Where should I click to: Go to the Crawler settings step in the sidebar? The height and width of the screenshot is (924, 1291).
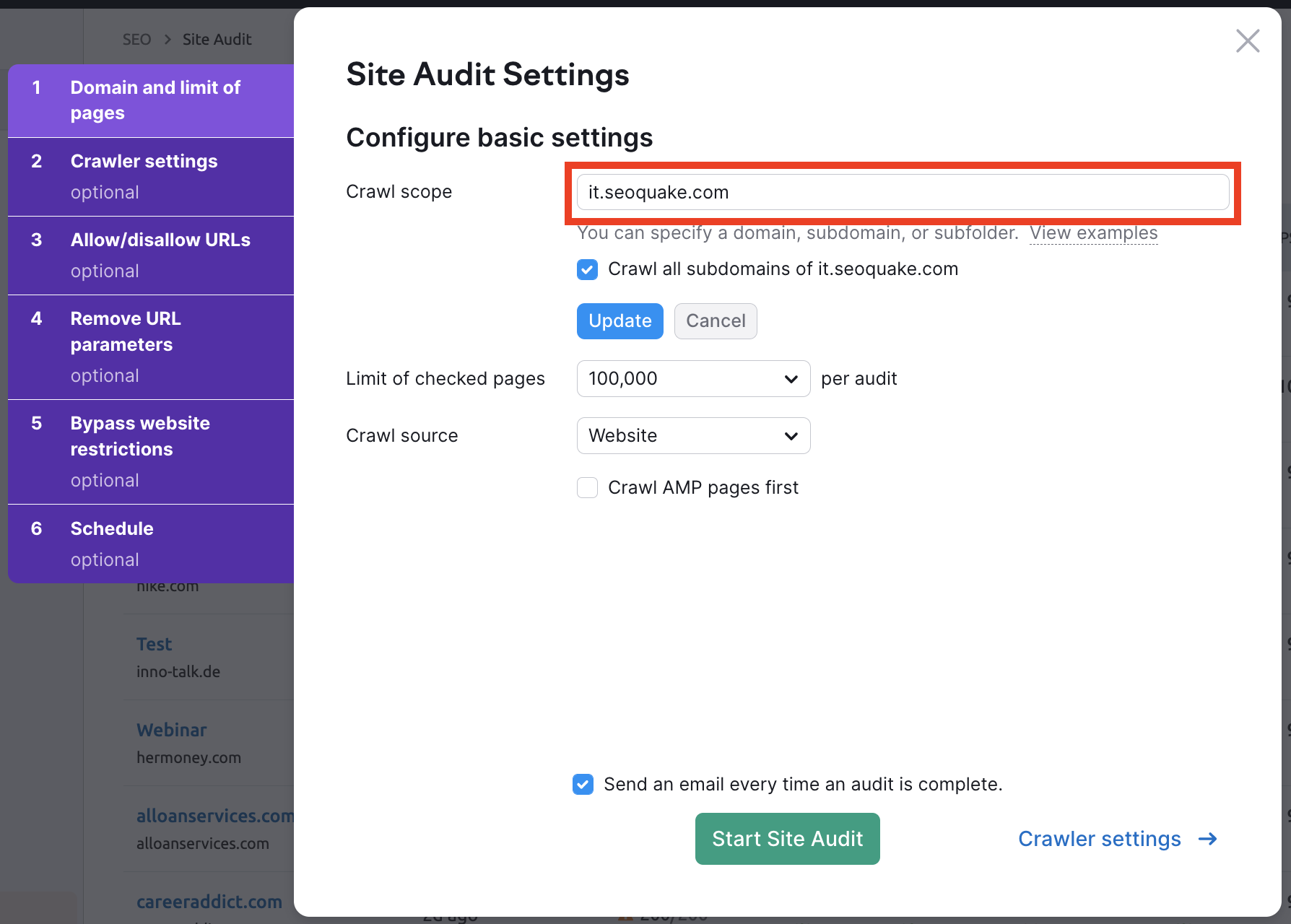[x=151, y=177]
